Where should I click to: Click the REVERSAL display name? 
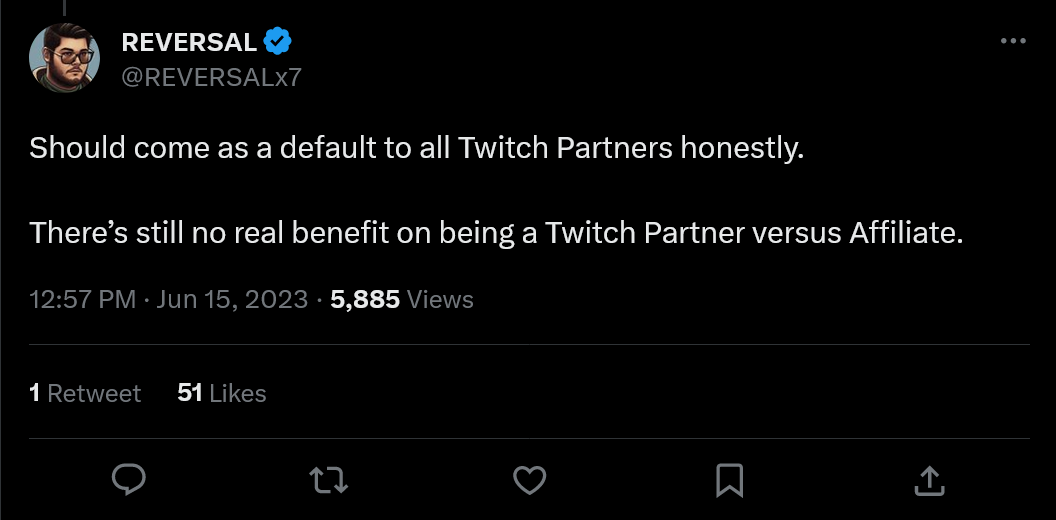coord(188,42)
